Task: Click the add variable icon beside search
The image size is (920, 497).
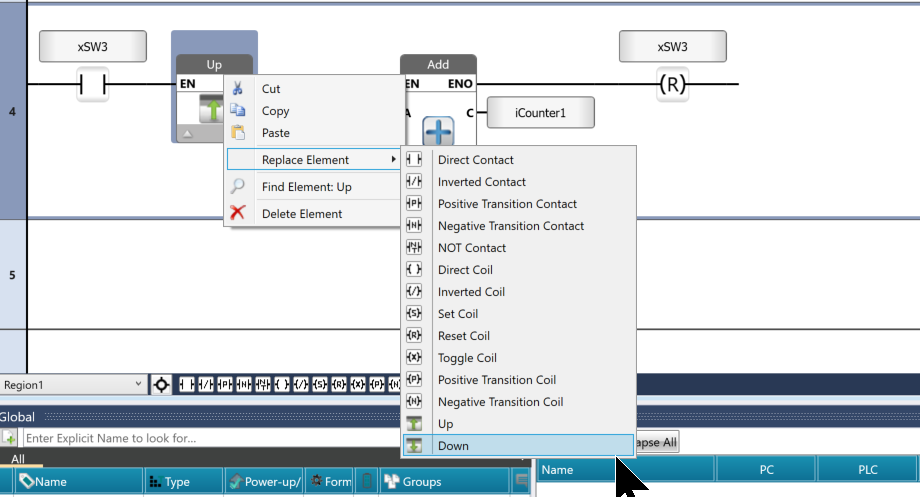Action: point(9,438)
